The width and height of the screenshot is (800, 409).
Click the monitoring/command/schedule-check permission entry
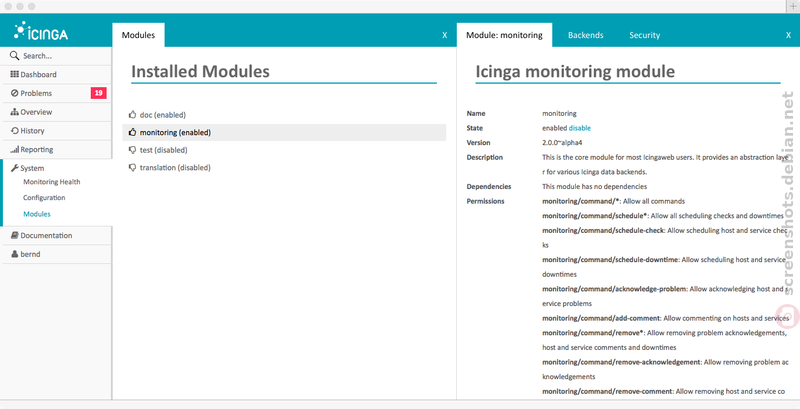665,238
